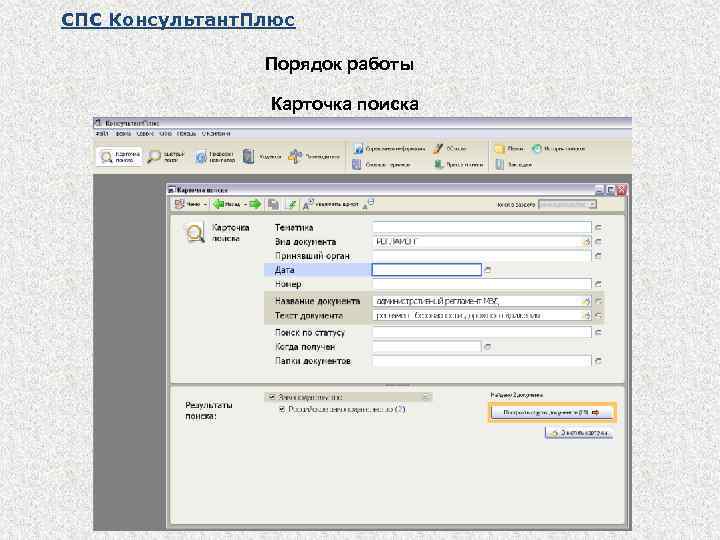Viewport: 720px width, 540px height.
Task: Open the Сервис menu
Action: point(145,134)
